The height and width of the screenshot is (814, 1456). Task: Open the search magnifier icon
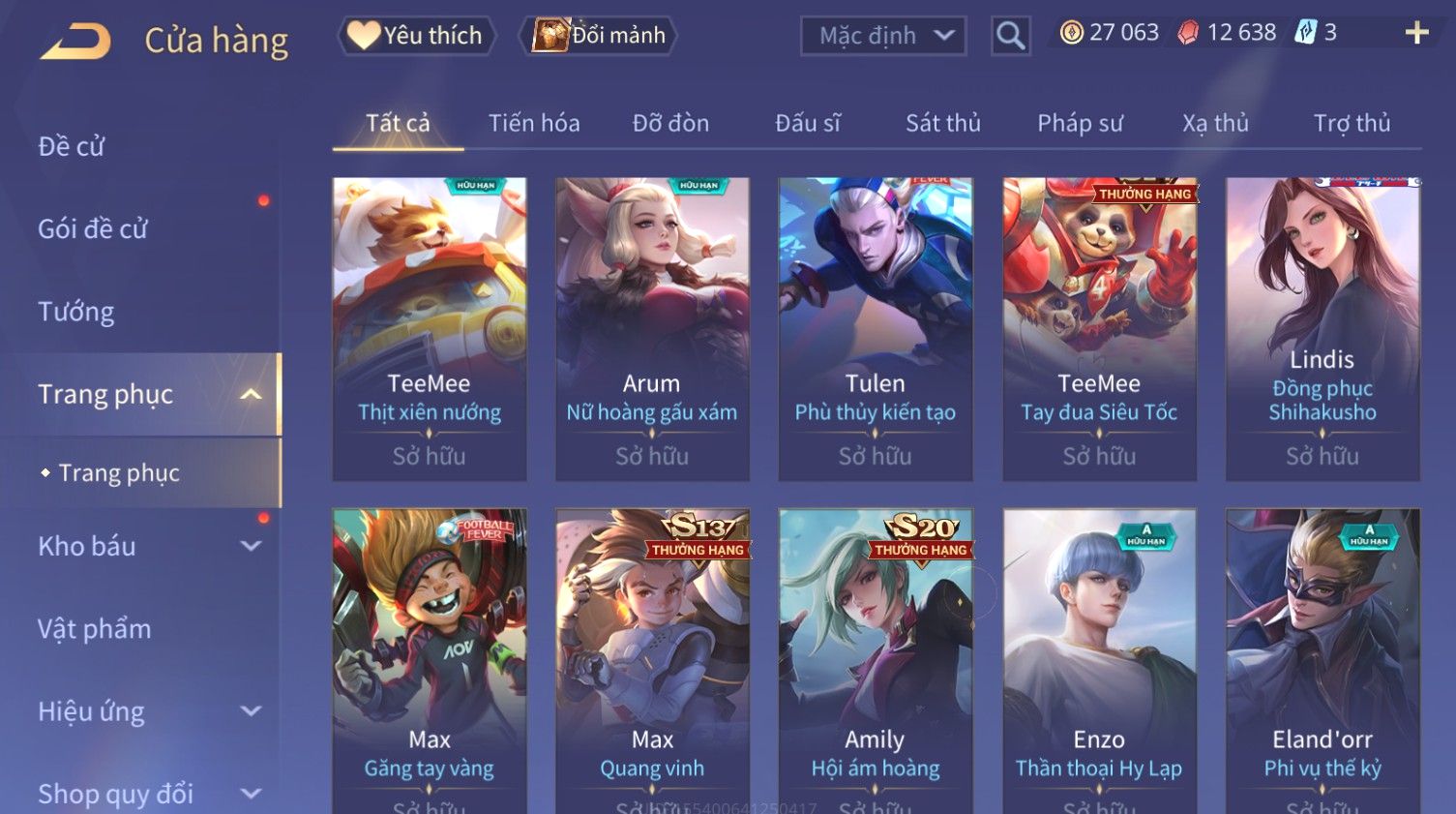pyautogui.click(x=1010, y=36)
